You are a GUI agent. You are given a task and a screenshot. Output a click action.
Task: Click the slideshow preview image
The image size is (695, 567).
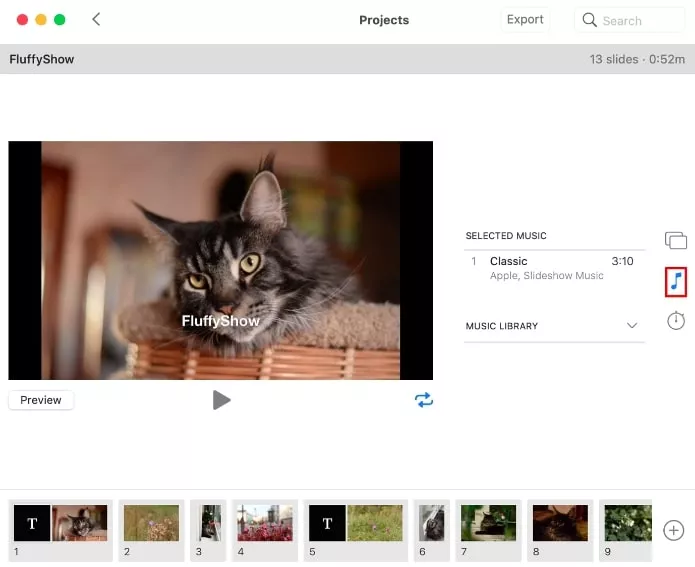221,260
